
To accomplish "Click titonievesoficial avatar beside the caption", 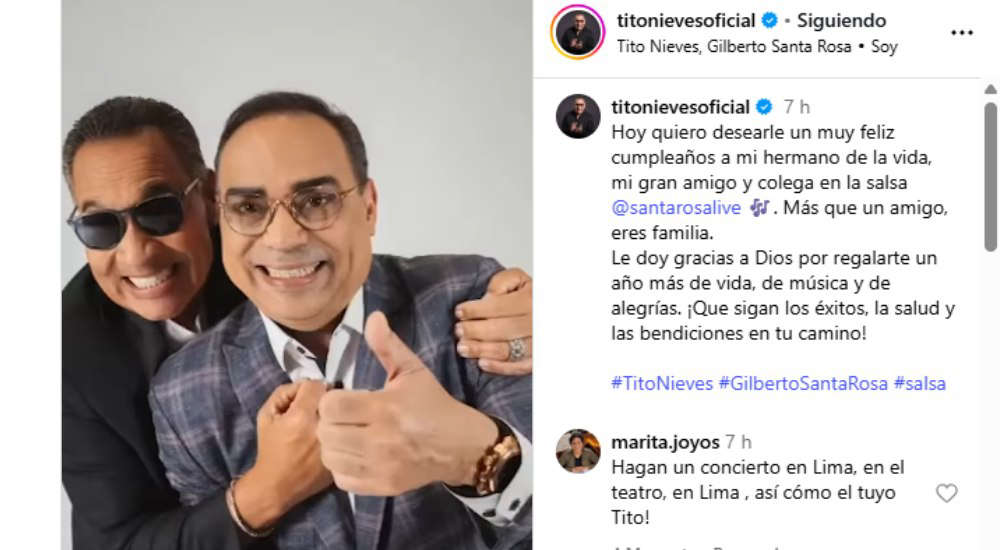I will [578, 116].
